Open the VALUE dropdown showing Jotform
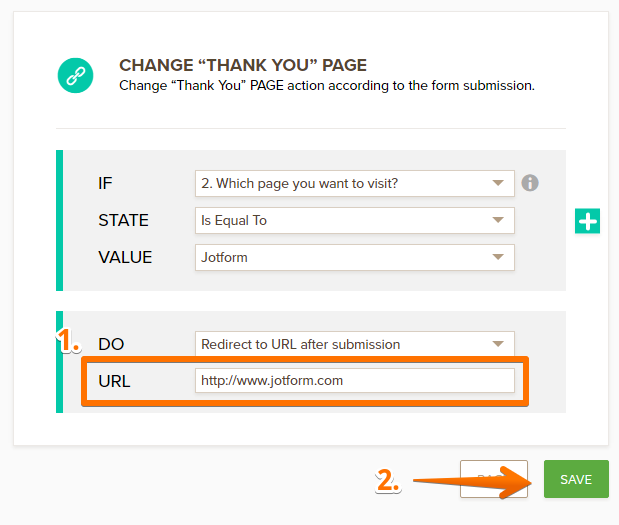 tap(355, 257)
